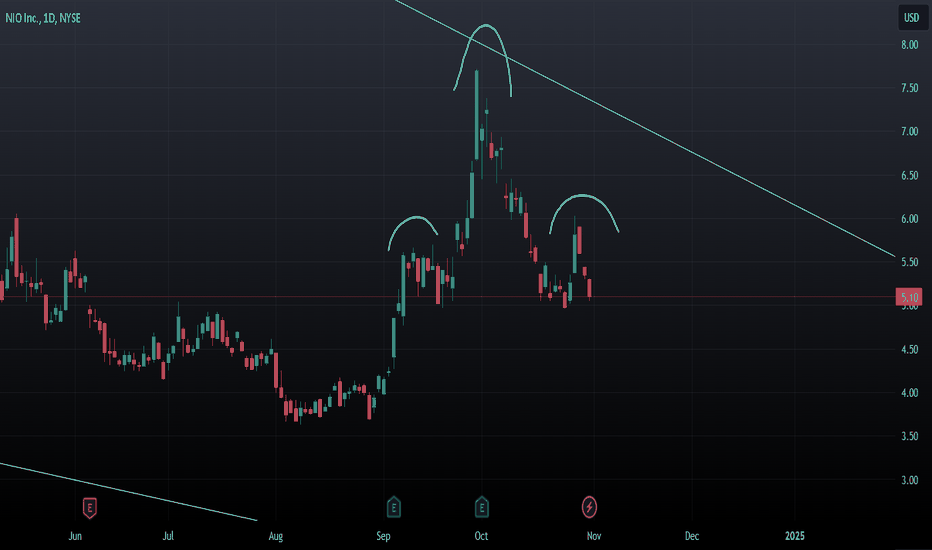Viewport: 932px width, 550px height.
Task: Select the 5.50 price axis label
Action: 909,262
